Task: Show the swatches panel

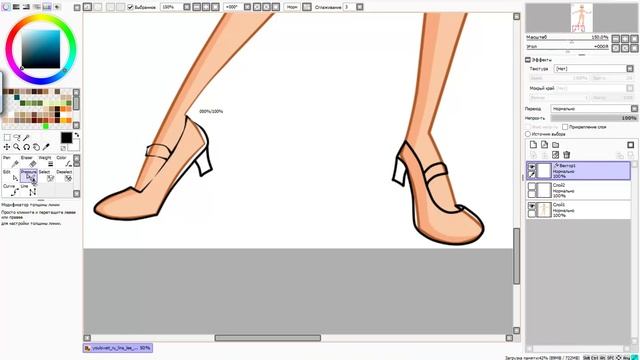Action: click(x=47, y=7)
